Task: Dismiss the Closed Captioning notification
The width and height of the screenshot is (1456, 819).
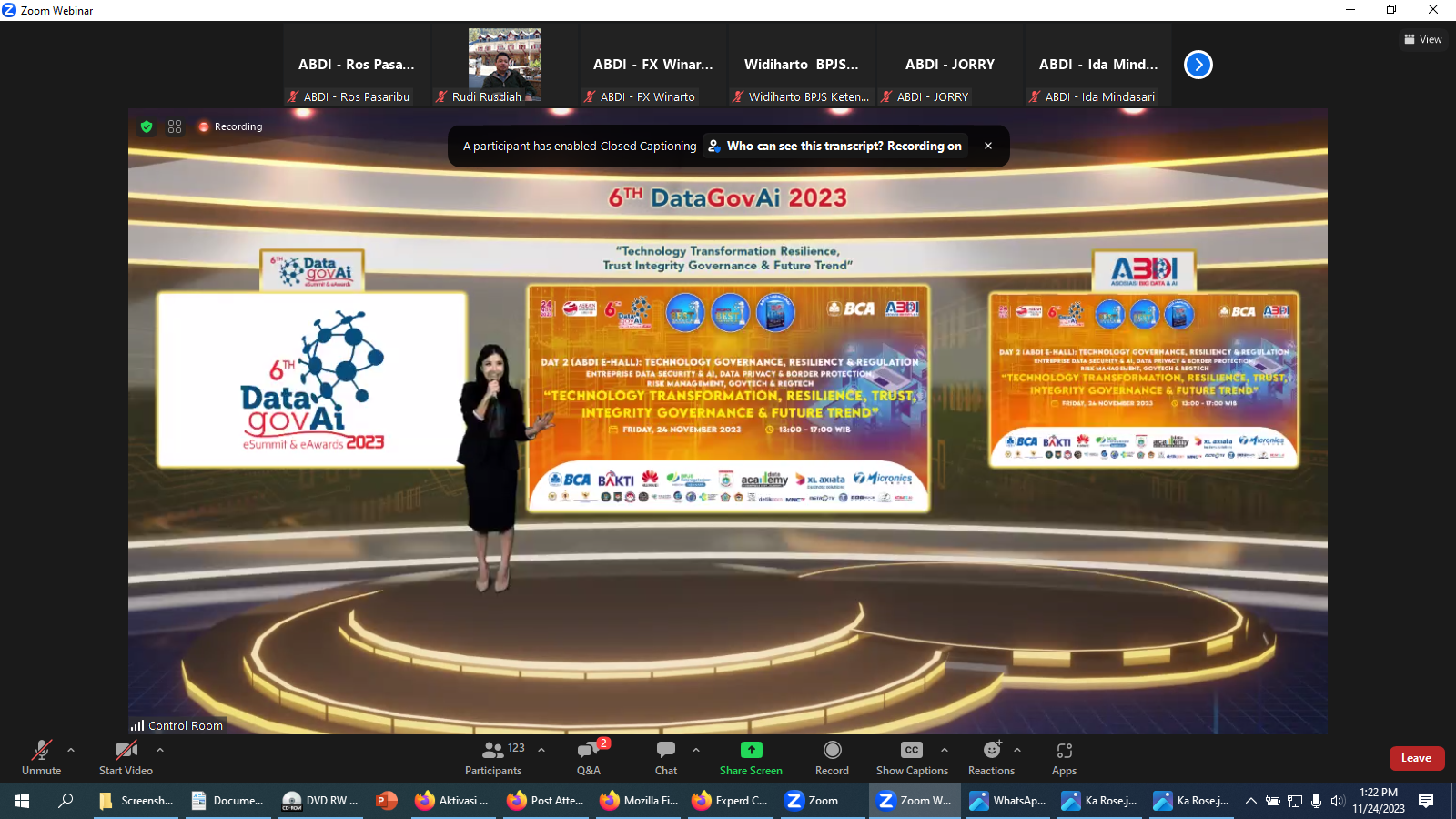Action: [x=988, y=146]
